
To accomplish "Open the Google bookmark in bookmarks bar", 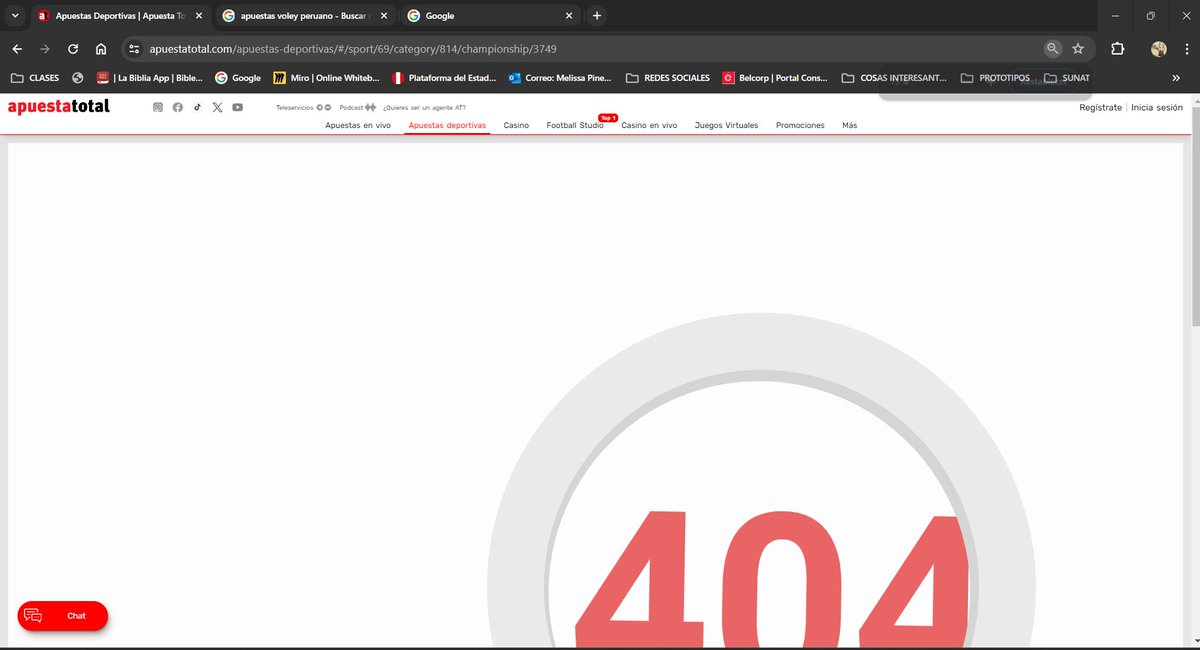I will pos(238,78).
